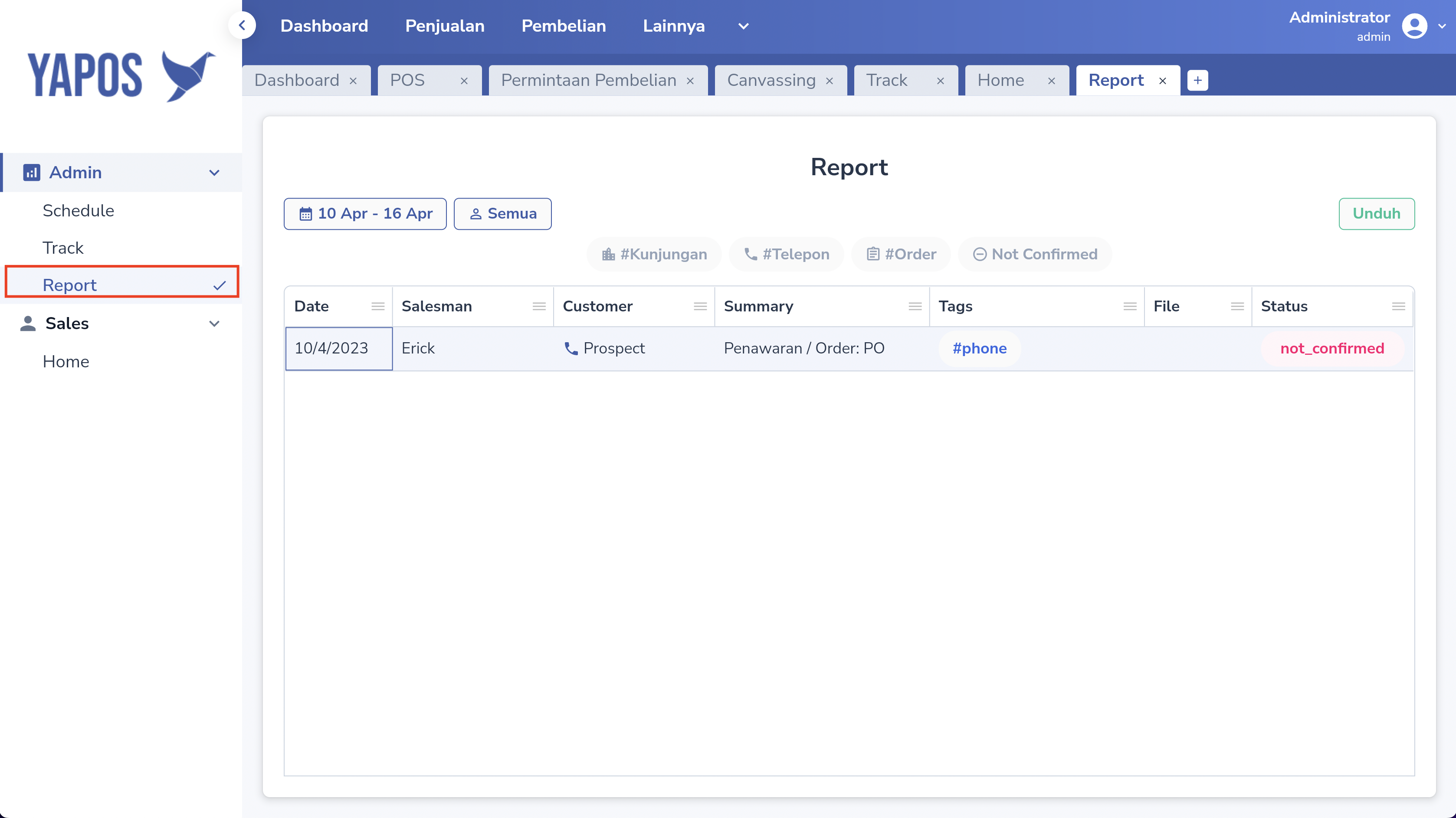
Task: Open the File column menu icon
Action: pyautogui.click(x=1237, y=306)
